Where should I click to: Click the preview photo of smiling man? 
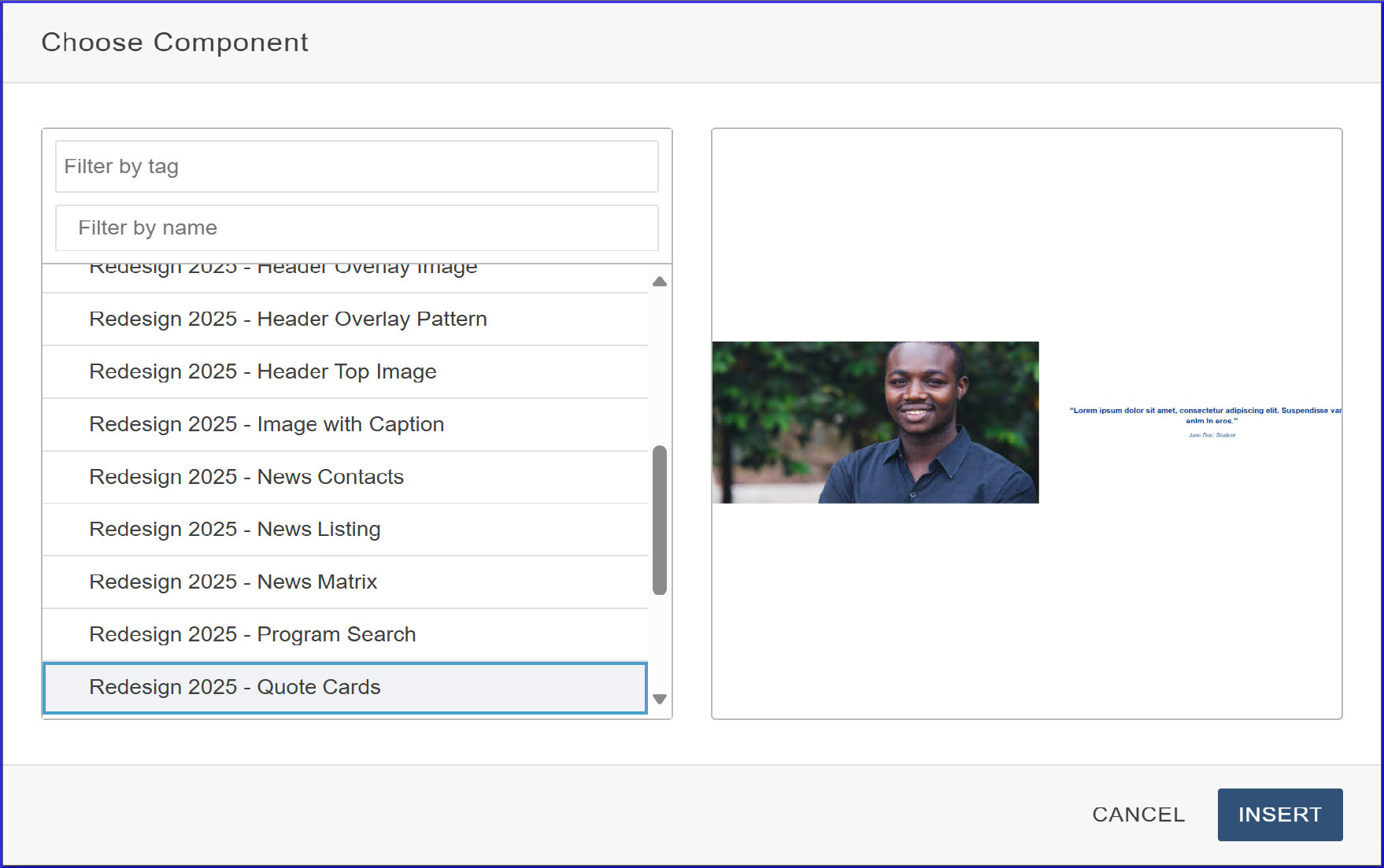tap(875, 423)
